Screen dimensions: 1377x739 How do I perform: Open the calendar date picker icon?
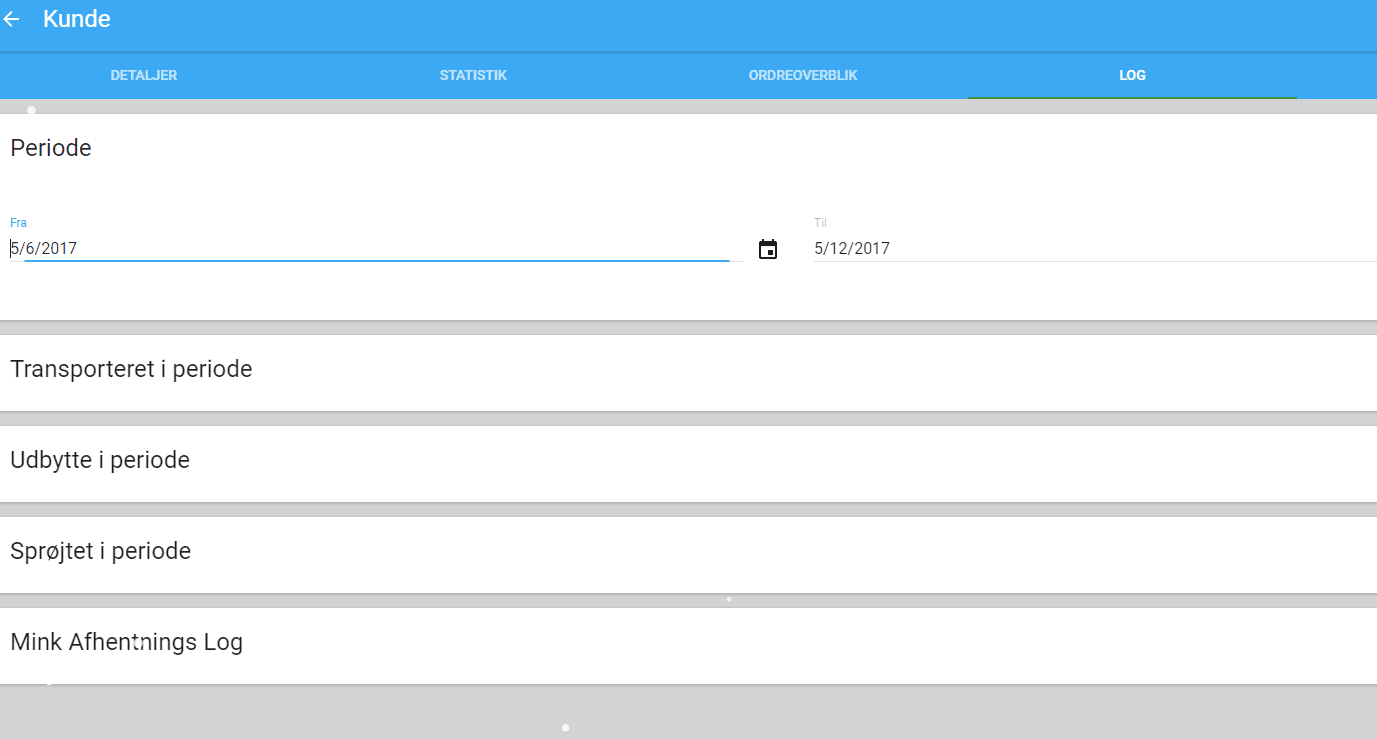pyautogui.click(x=768, y=248)
